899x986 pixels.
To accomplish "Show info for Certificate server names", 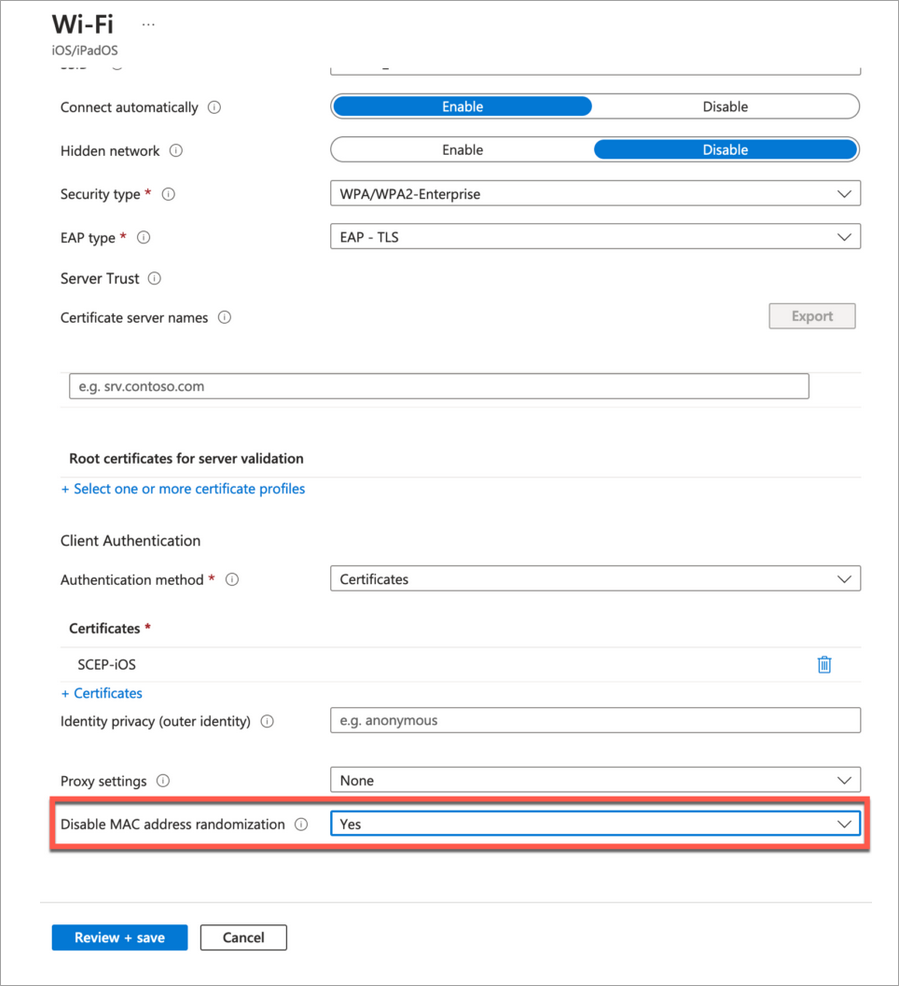I will [225, 318].
